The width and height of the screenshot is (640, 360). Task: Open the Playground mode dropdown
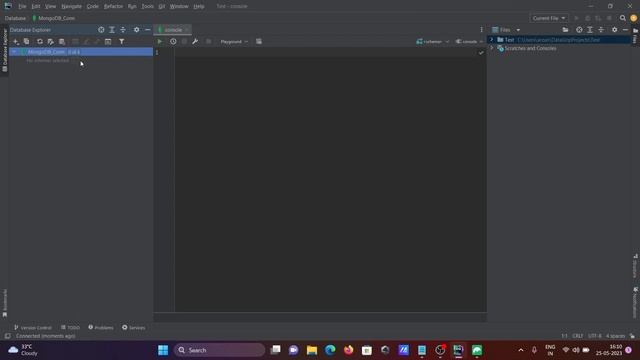tap(234, 42)
